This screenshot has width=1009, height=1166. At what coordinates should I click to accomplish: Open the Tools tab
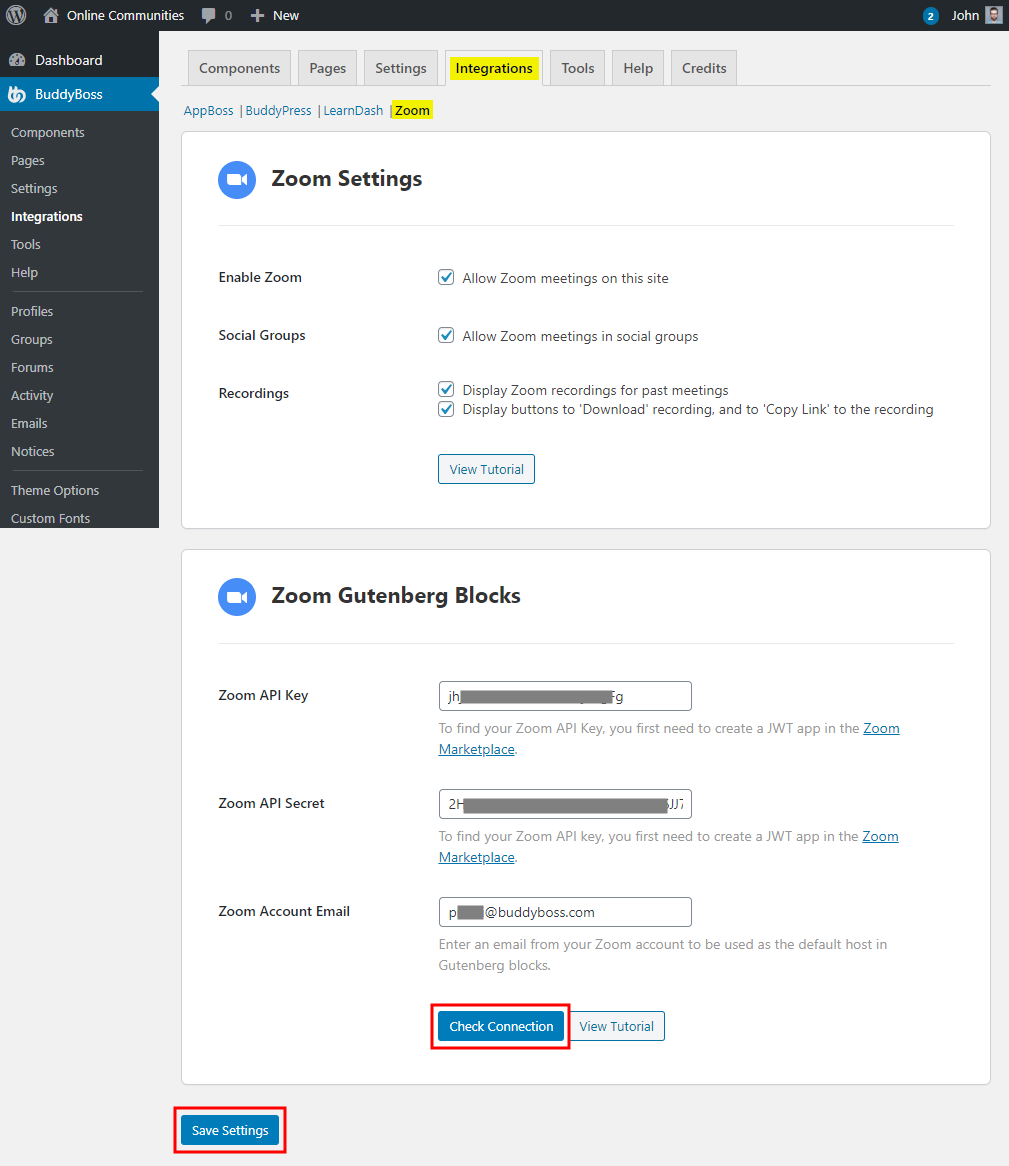(x=577, y=68)
